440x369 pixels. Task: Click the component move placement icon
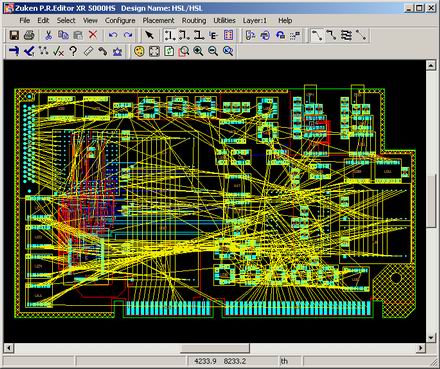(x=250, y=35)
